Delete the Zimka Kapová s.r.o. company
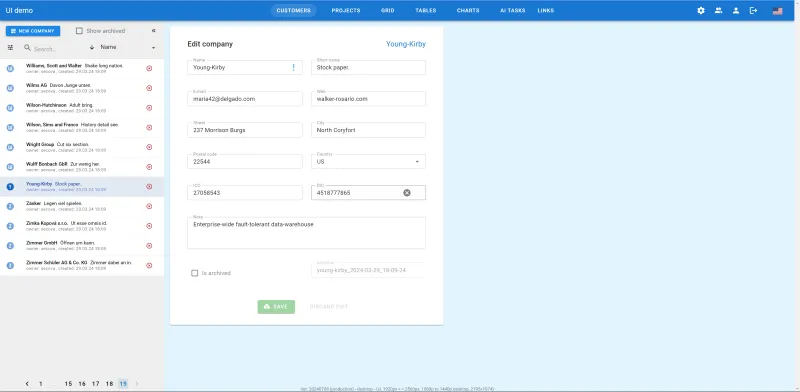Image resolution: width=800 pixels, height=392 pixels. 149,226
